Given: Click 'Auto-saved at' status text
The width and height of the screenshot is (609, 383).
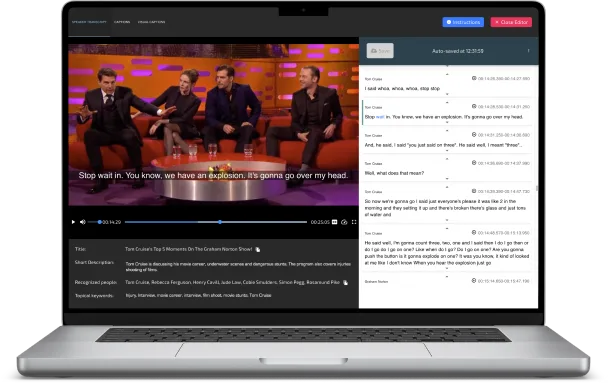Looking at the screenshot, I should tap(458, 51).
